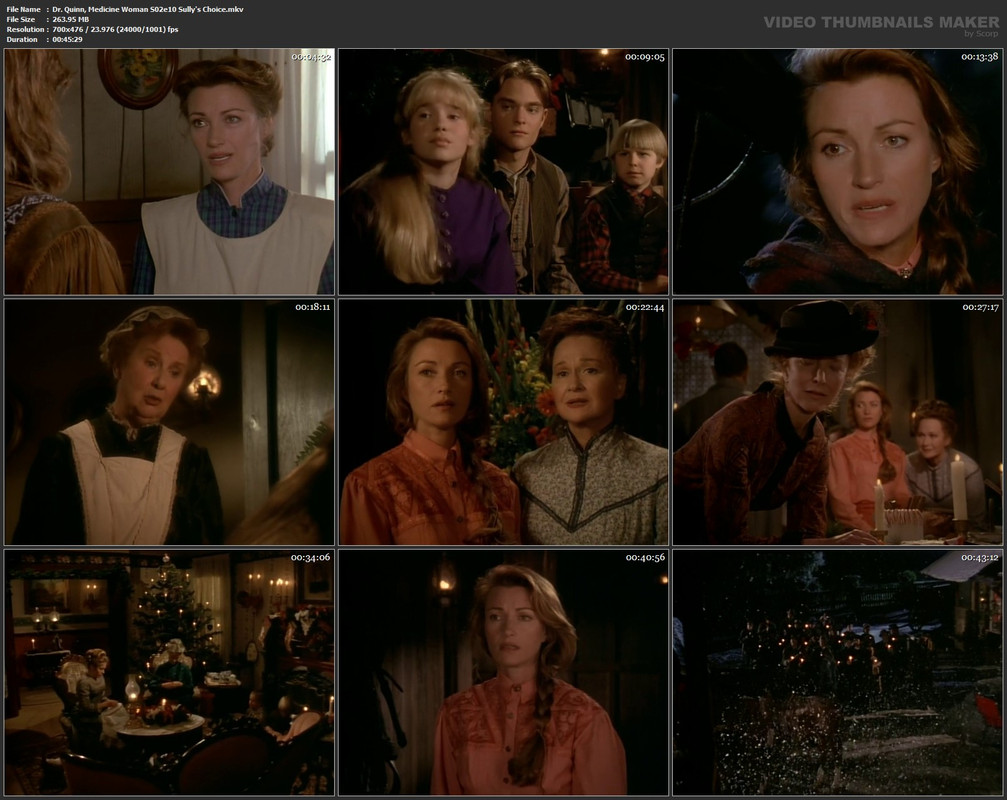Select the thumbnail stamped 00:22:44

[504, 422]
